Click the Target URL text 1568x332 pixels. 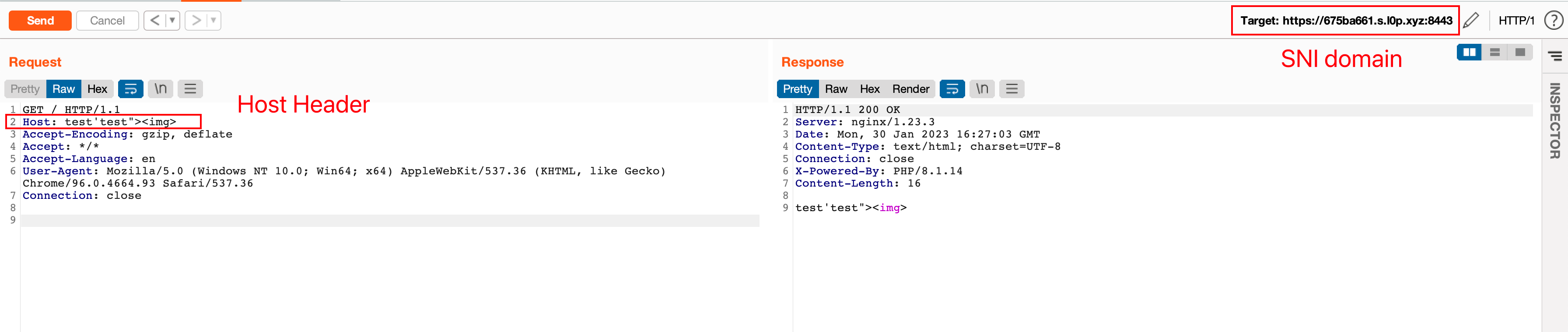(x=1346, y=21)
